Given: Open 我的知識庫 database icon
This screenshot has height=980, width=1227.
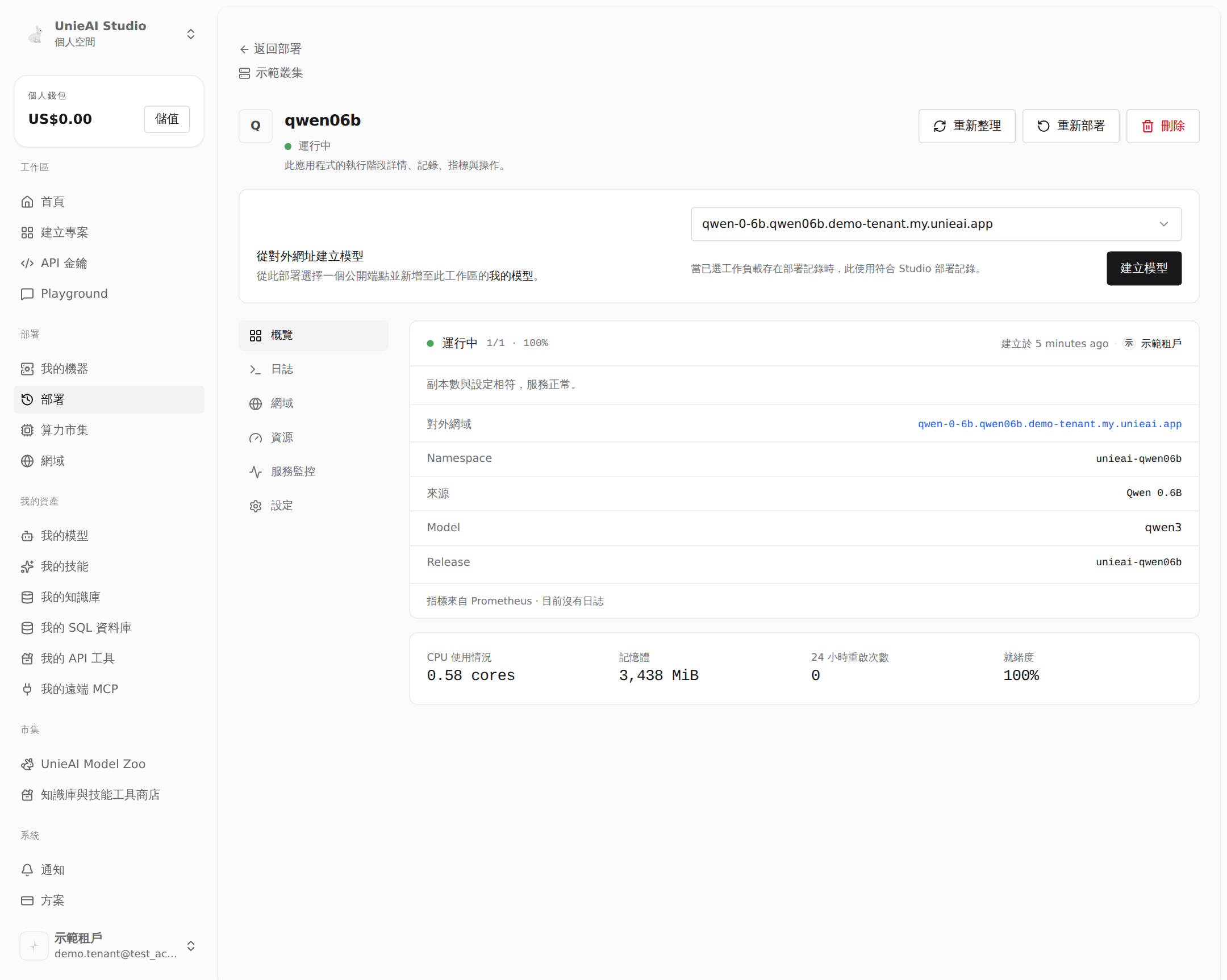Looking at the screenshot, I should pos(27,597).
